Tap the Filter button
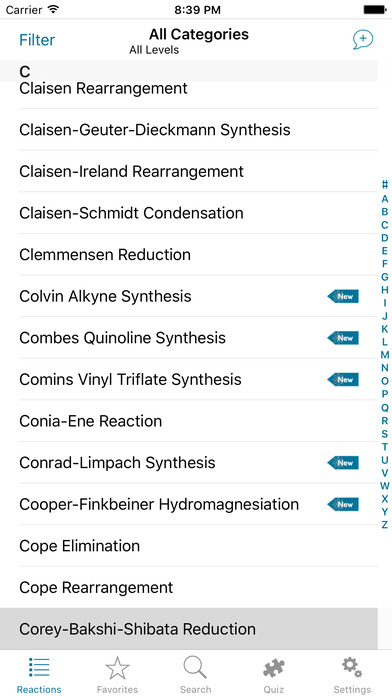The image size is (392, 696). click(x=37, y=40)
